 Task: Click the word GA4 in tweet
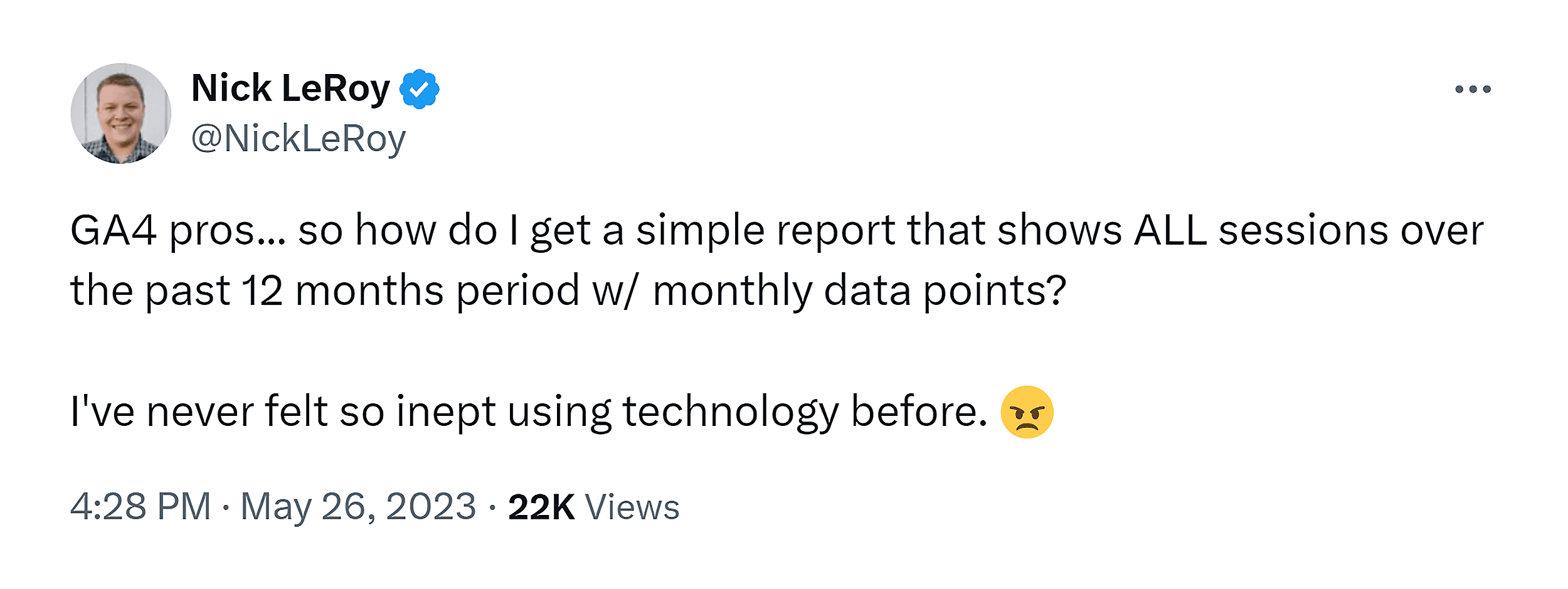point(113,230)
